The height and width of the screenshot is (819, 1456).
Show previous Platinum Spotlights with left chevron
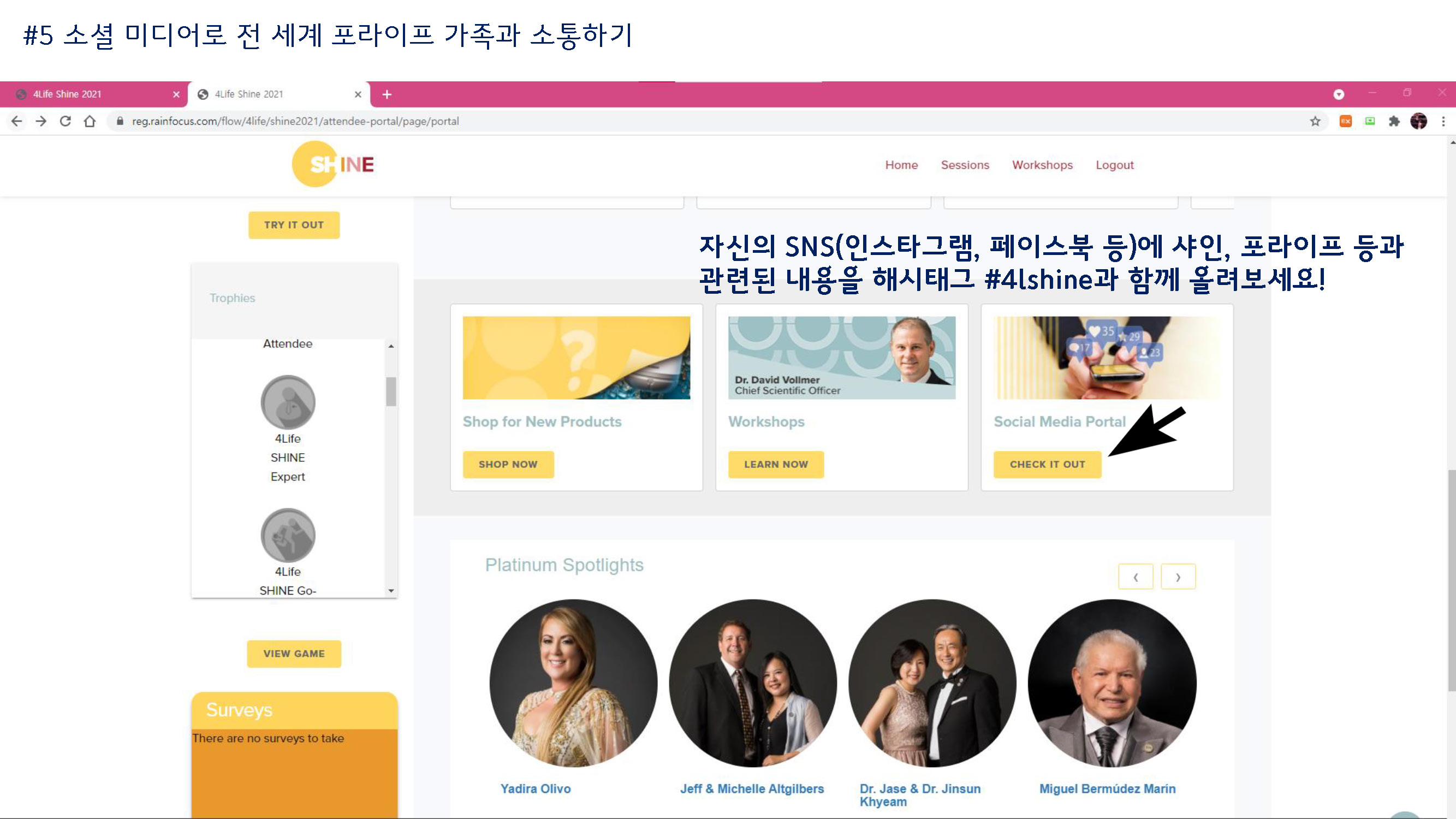(1136, 577)
